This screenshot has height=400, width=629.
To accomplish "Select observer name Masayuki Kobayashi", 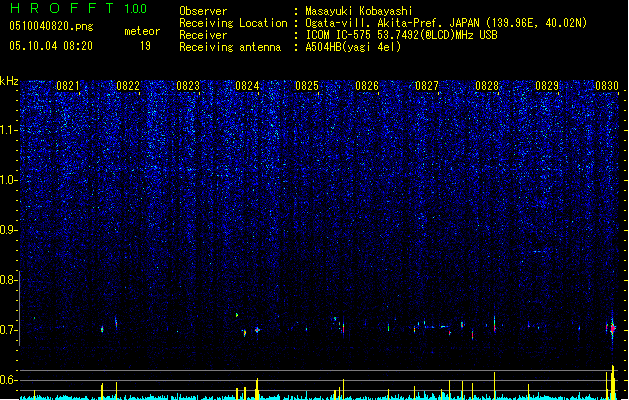I will (x=359, y=11).
